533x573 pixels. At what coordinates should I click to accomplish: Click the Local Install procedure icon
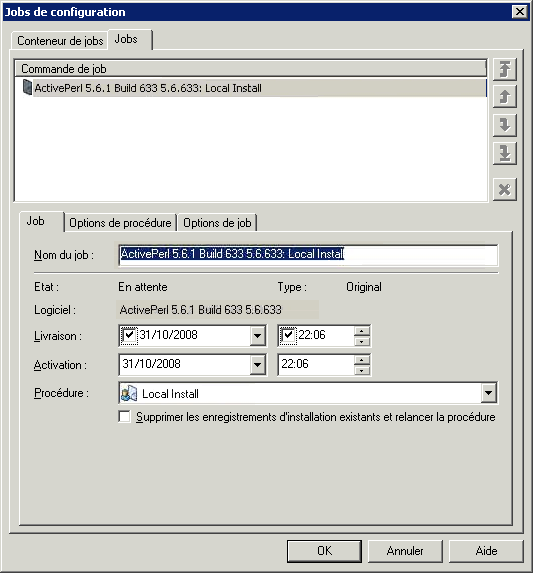(129, 394)
